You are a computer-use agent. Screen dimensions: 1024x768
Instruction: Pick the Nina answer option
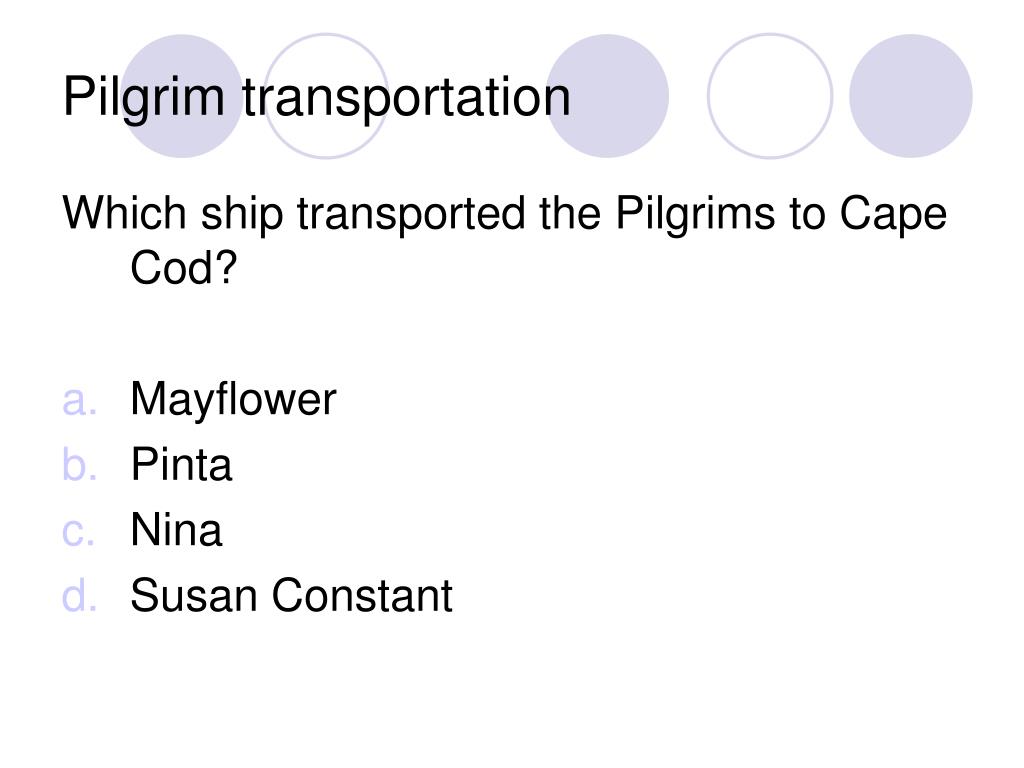(x=176, y=530)
